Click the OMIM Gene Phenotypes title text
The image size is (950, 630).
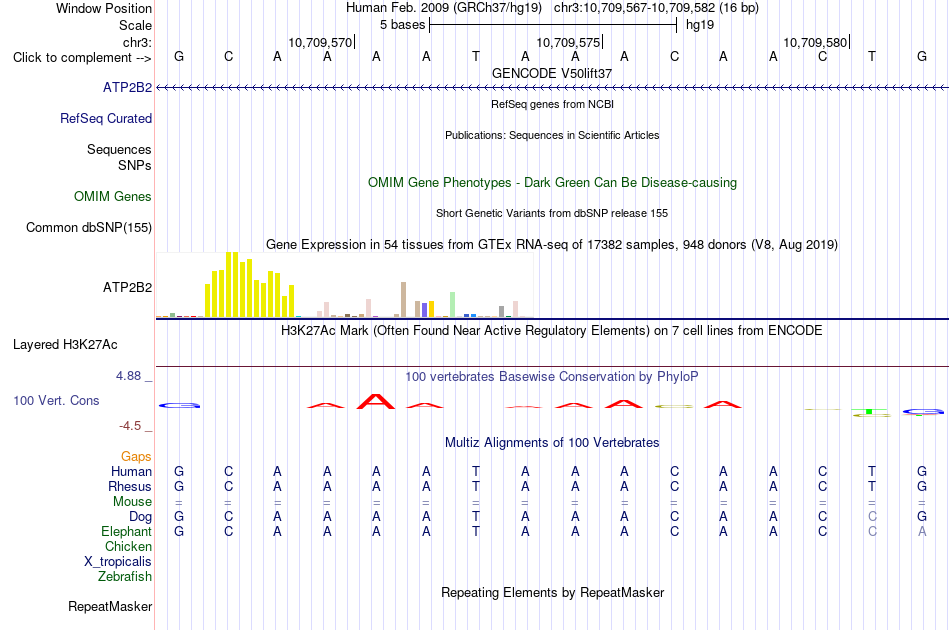coord(553,182)
